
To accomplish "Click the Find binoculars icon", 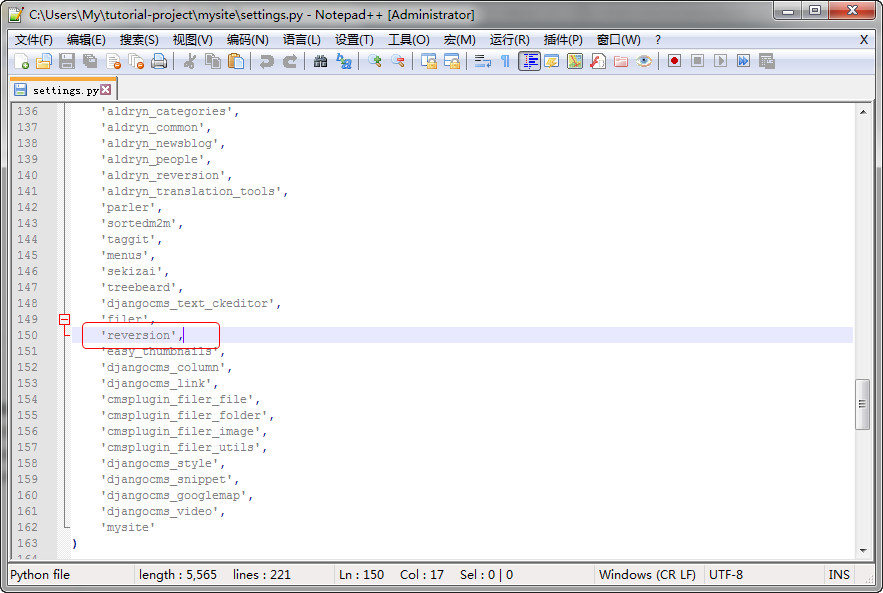I will (320, 61).
